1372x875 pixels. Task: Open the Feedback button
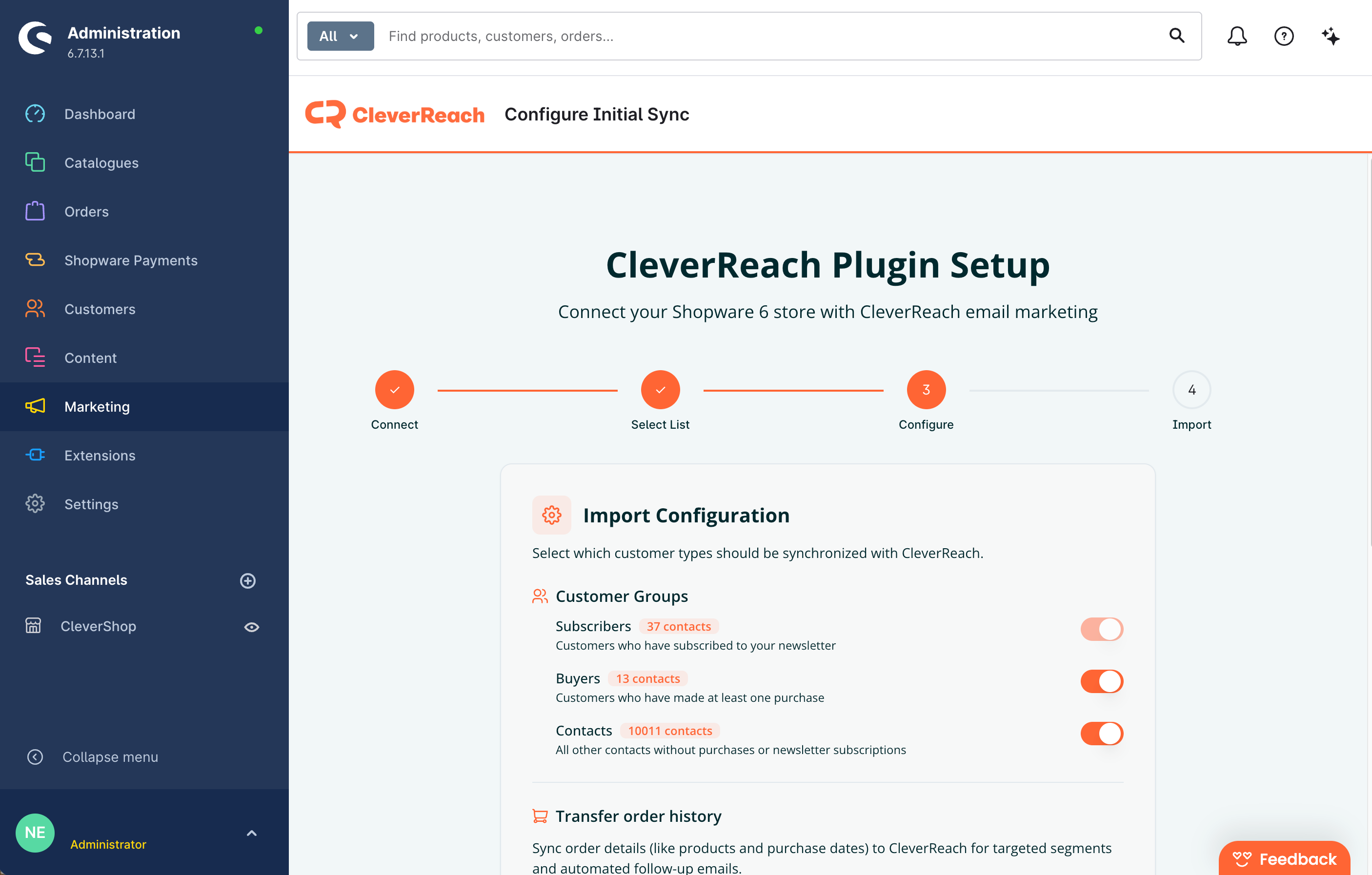(1284, 858)
